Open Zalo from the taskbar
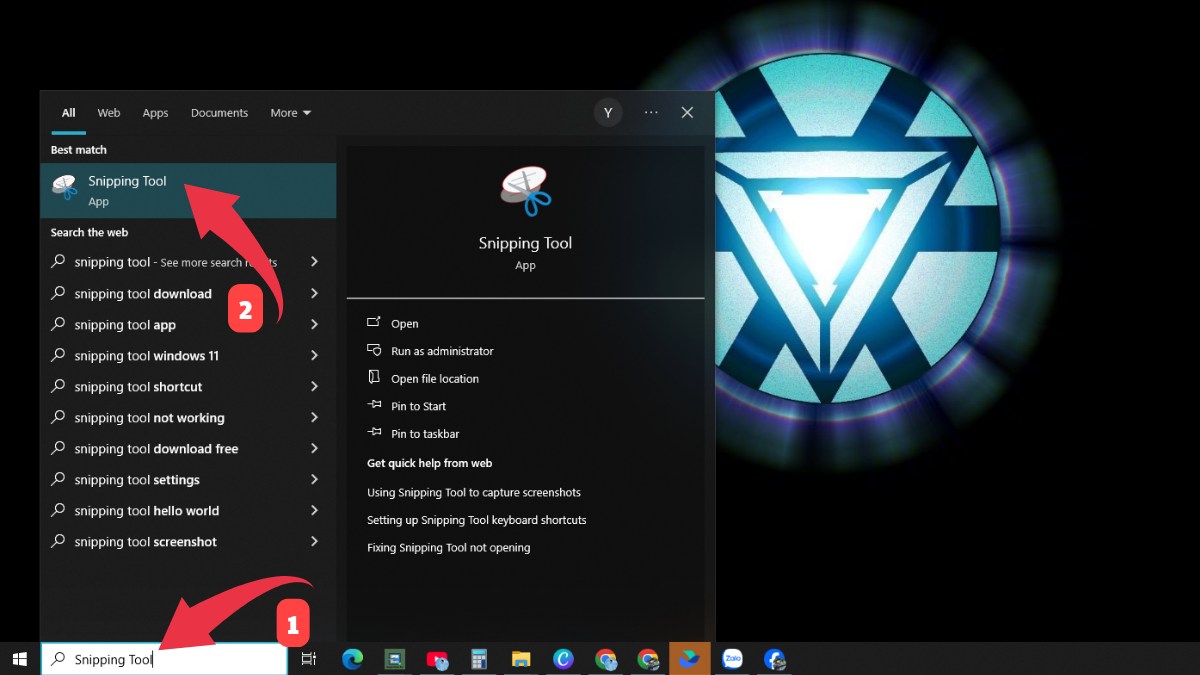 click(732, 659)
